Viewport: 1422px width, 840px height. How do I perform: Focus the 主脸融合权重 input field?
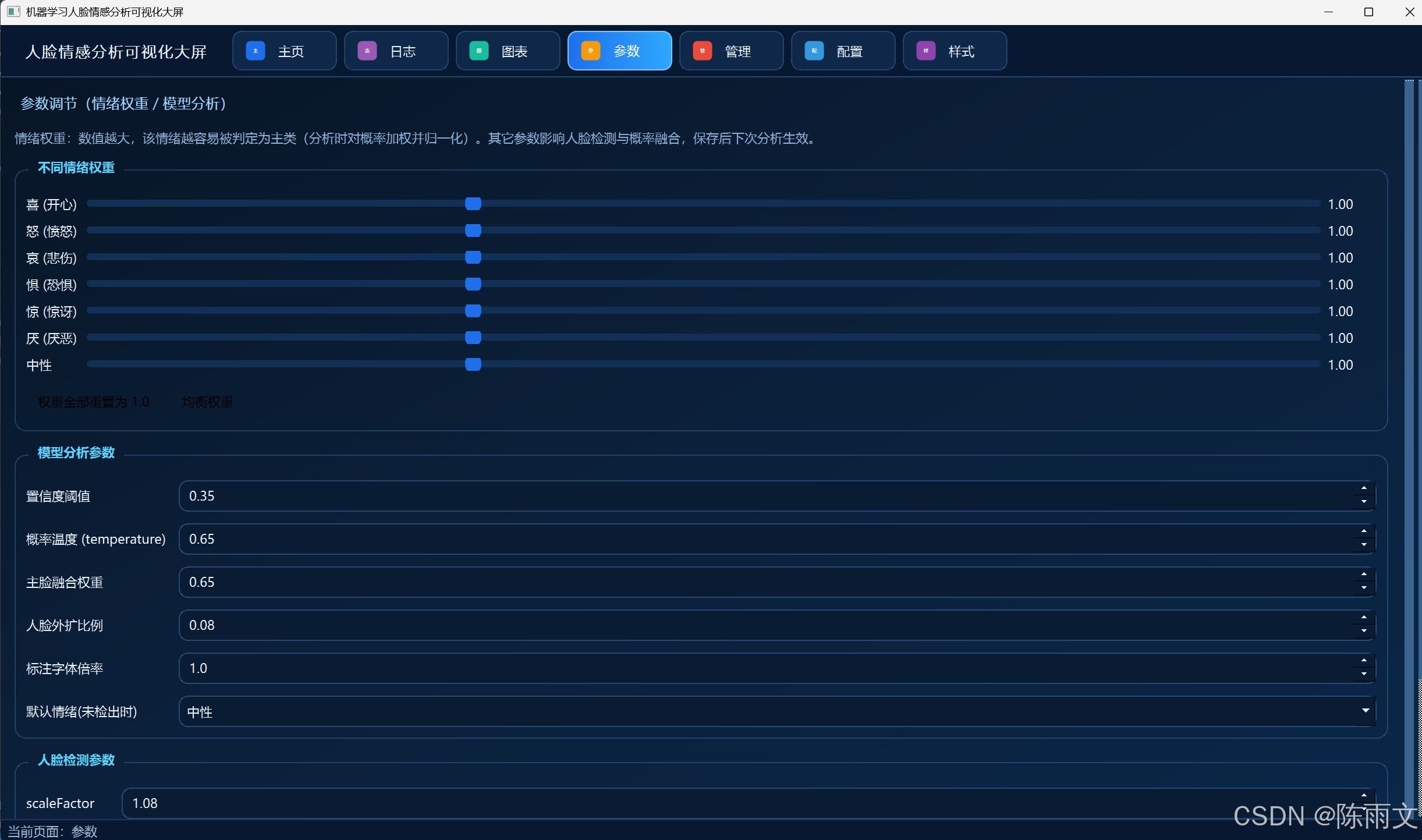(777, 582)
